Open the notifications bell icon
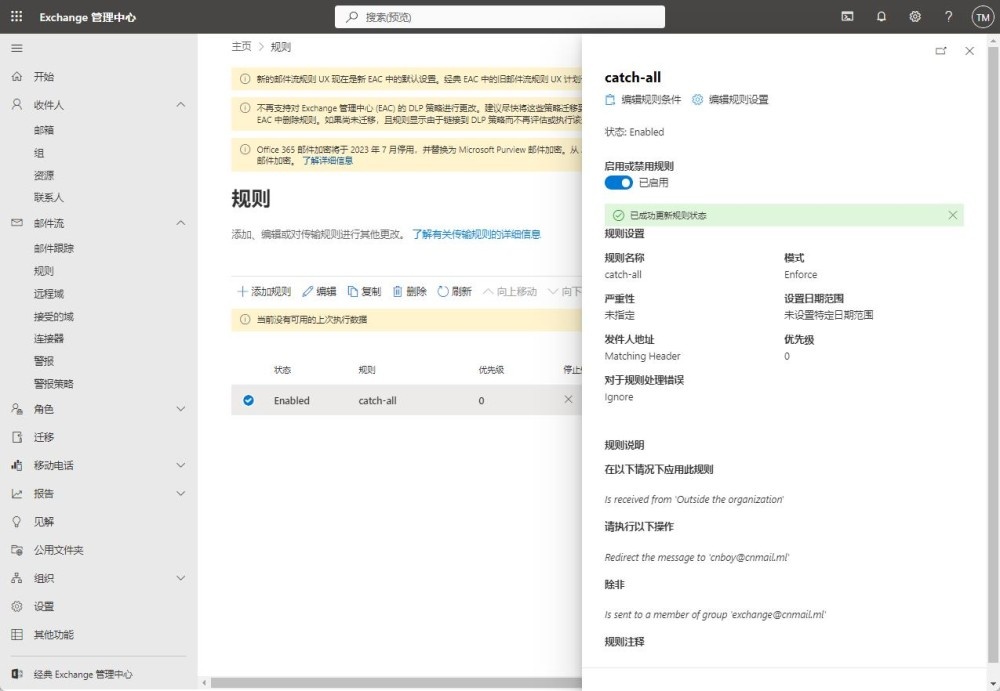The image size is (1000, 691). click(881, 17)
